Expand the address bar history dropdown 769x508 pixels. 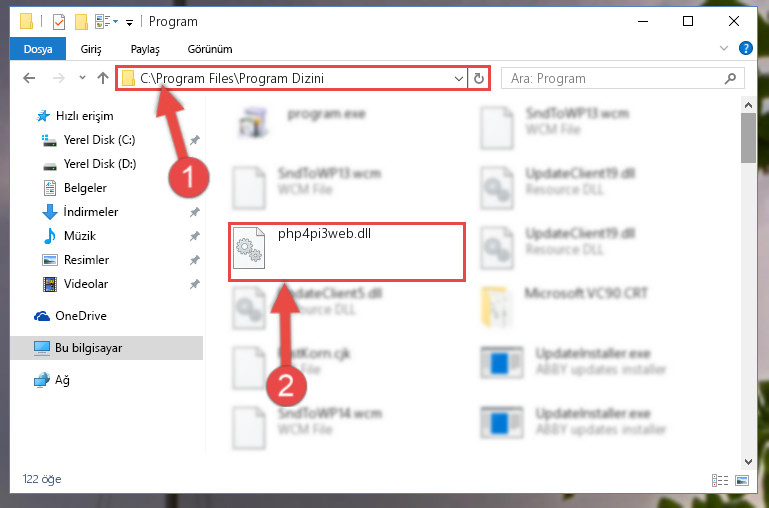coord(459,78)
